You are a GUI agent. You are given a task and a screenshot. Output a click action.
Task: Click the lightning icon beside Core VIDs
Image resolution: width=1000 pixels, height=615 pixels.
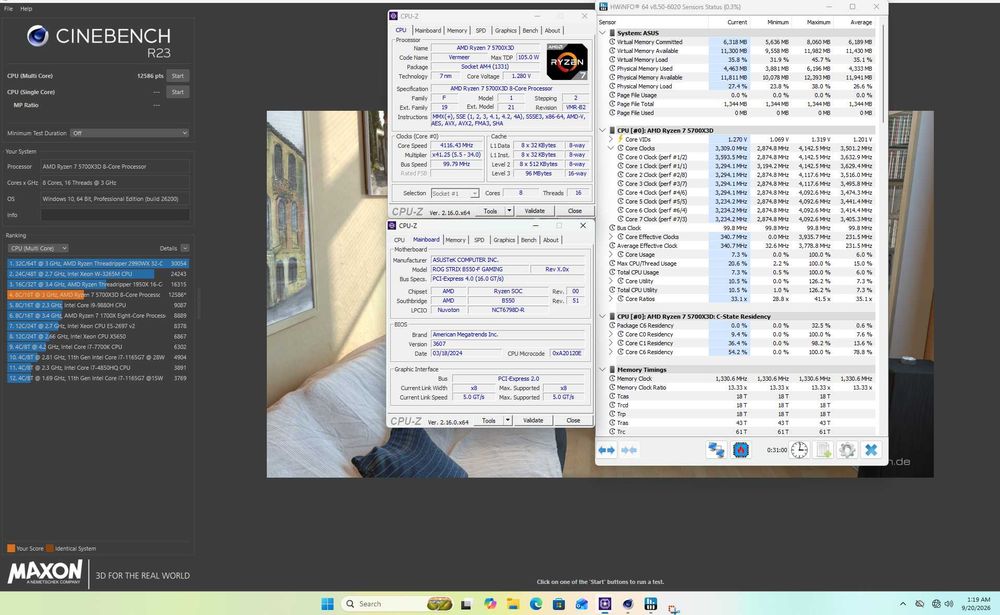620,139
